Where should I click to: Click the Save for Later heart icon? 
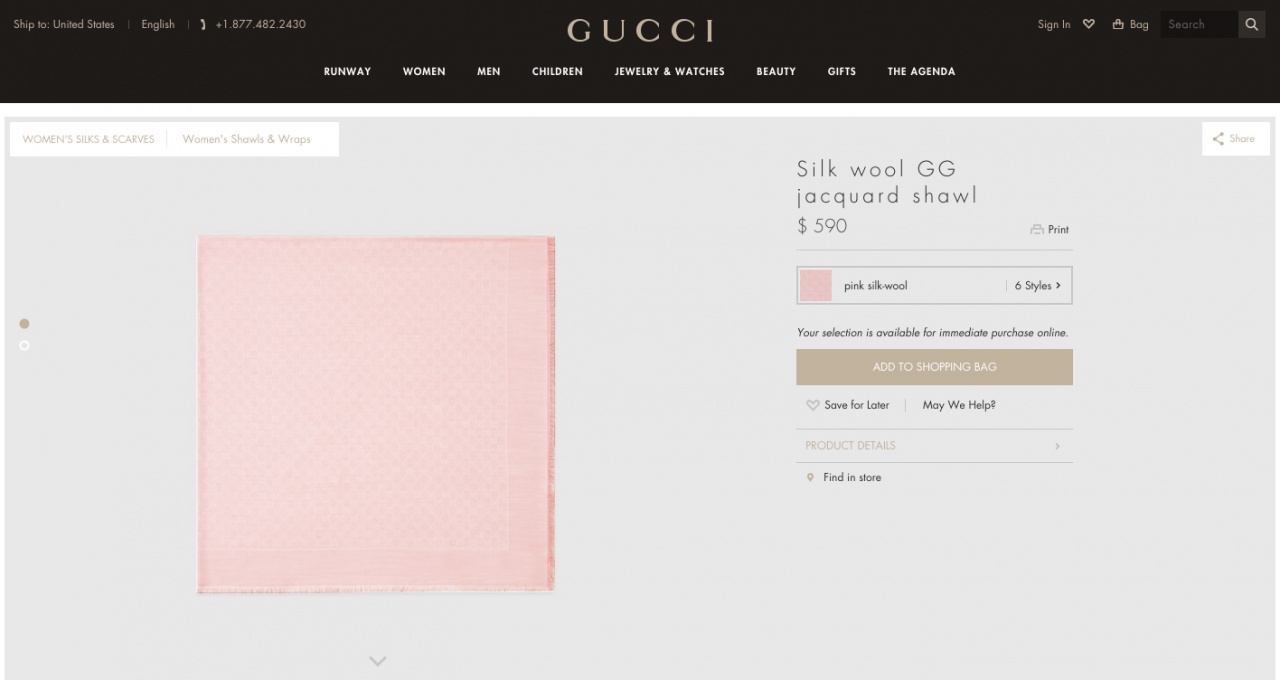click(x=813, y=405)
